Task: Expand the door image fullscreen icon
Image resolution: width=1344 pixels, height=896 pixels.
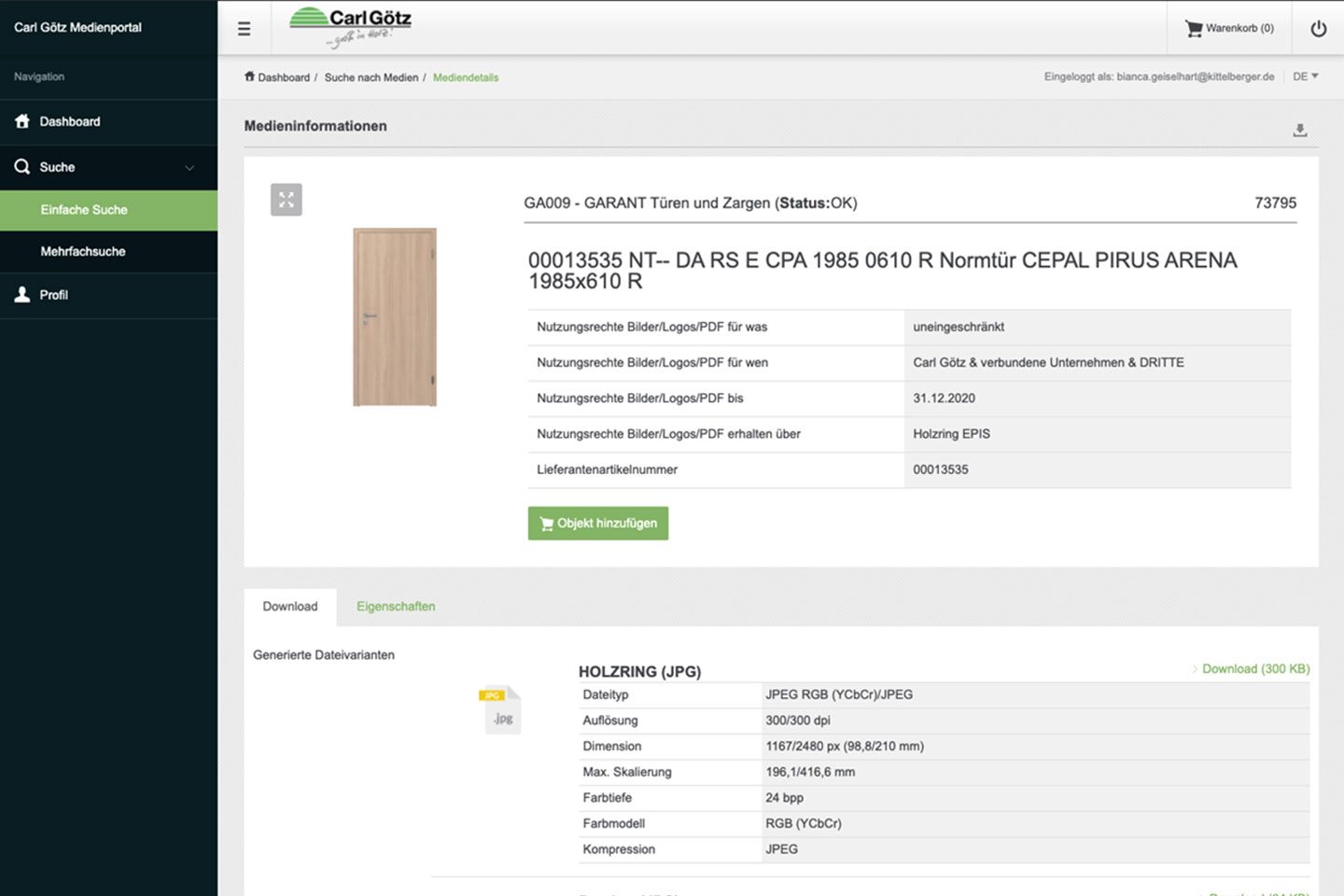Action: (287, 200)
